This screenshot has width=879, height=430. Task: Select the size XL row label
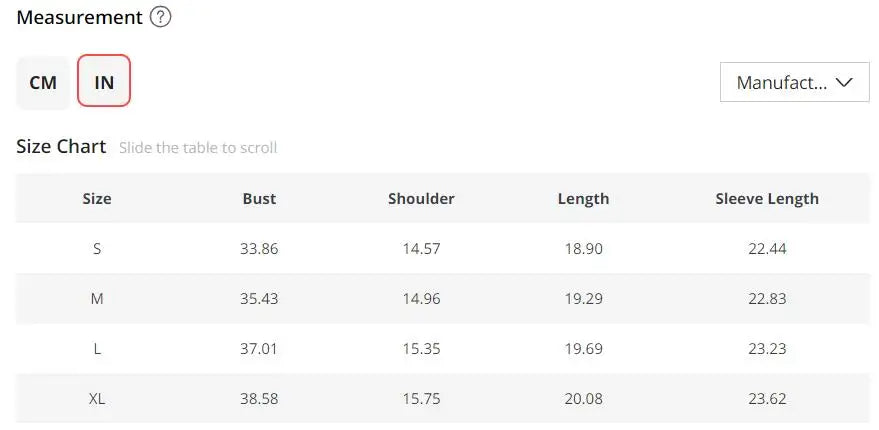(x=97, y=398)
